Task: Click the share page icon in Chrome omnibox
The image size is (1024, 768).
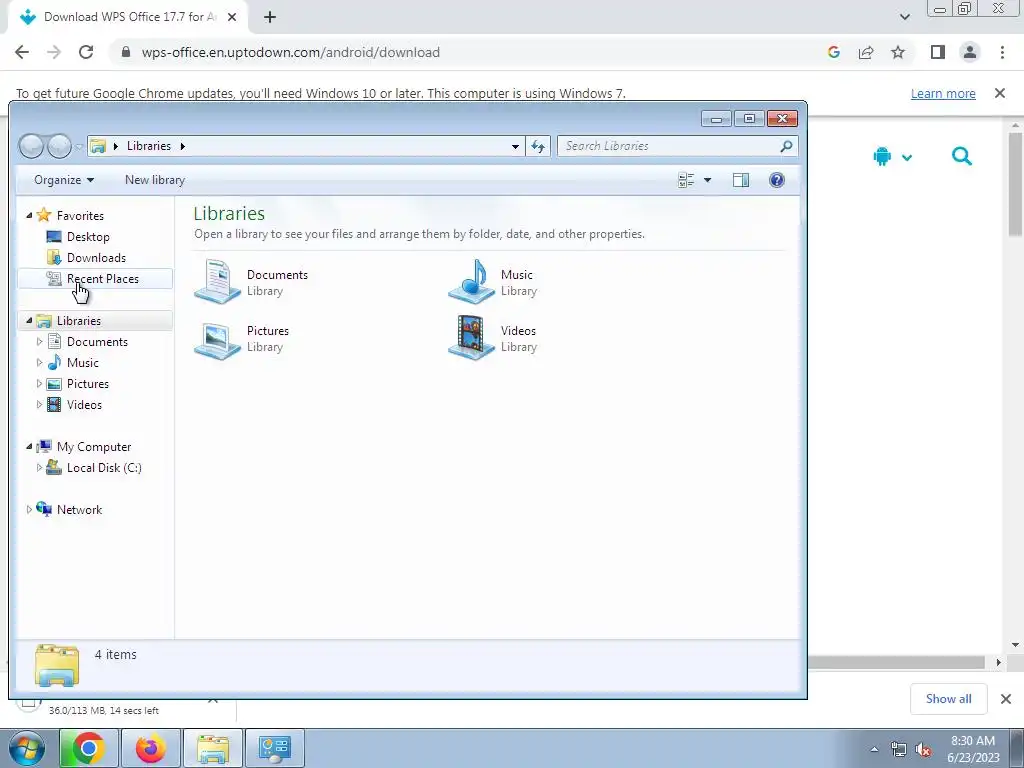Action: (x=866, y=52)
